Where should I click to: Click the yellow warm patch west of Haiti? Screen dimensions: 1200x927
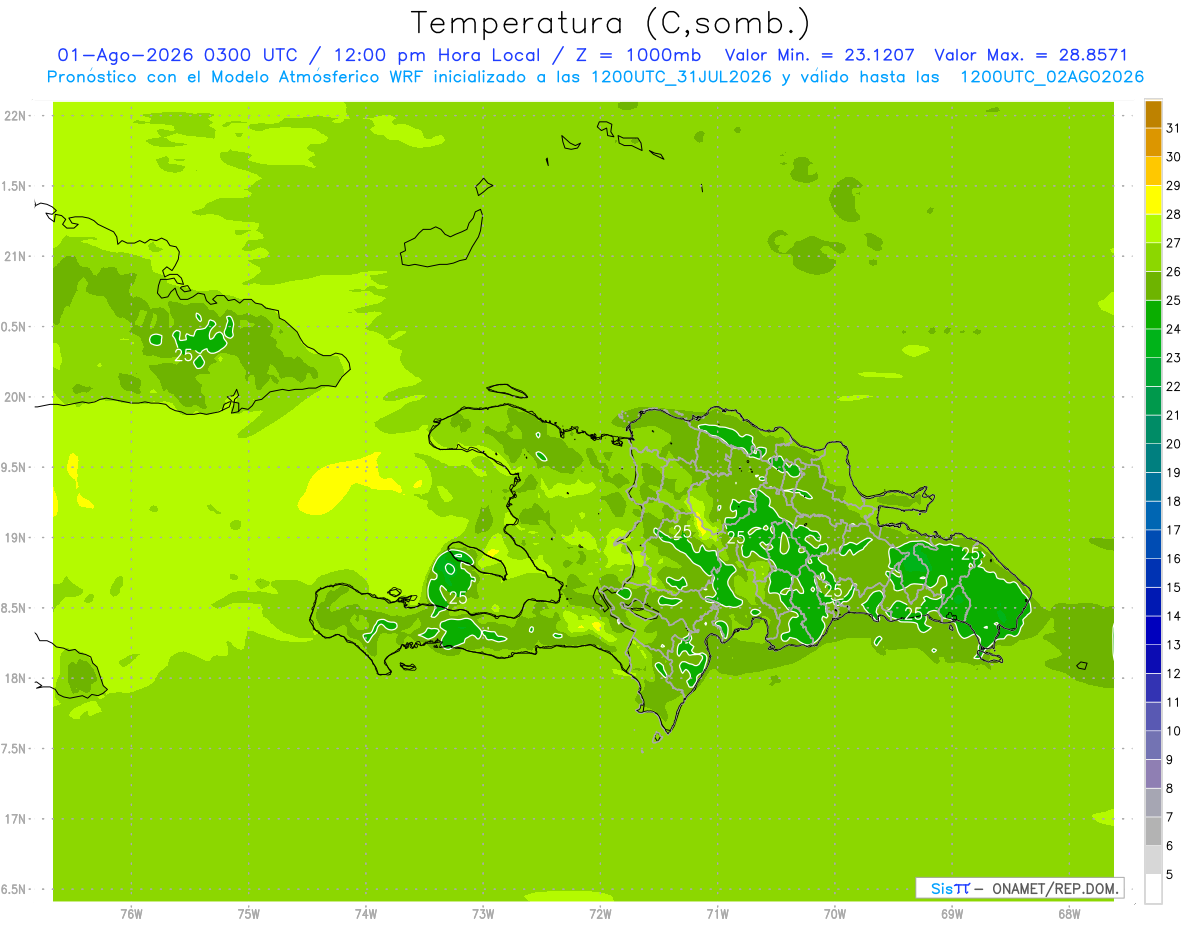click(x=335, y=487)
